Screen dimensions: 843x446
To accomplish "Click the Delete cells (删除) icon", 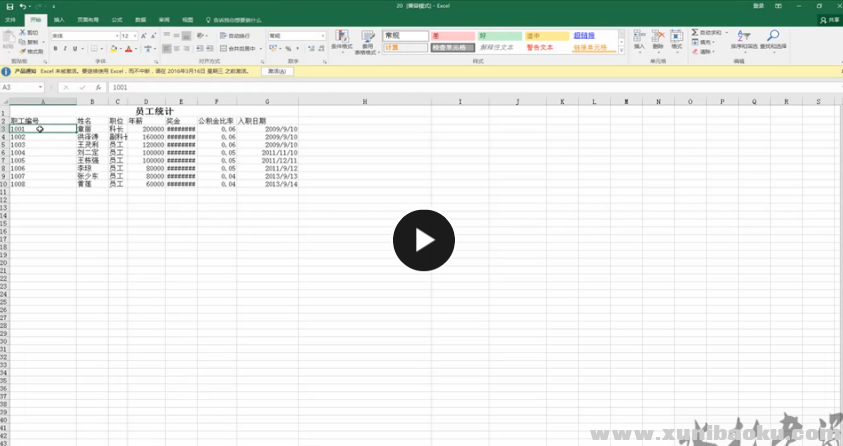I will (657, 39).
